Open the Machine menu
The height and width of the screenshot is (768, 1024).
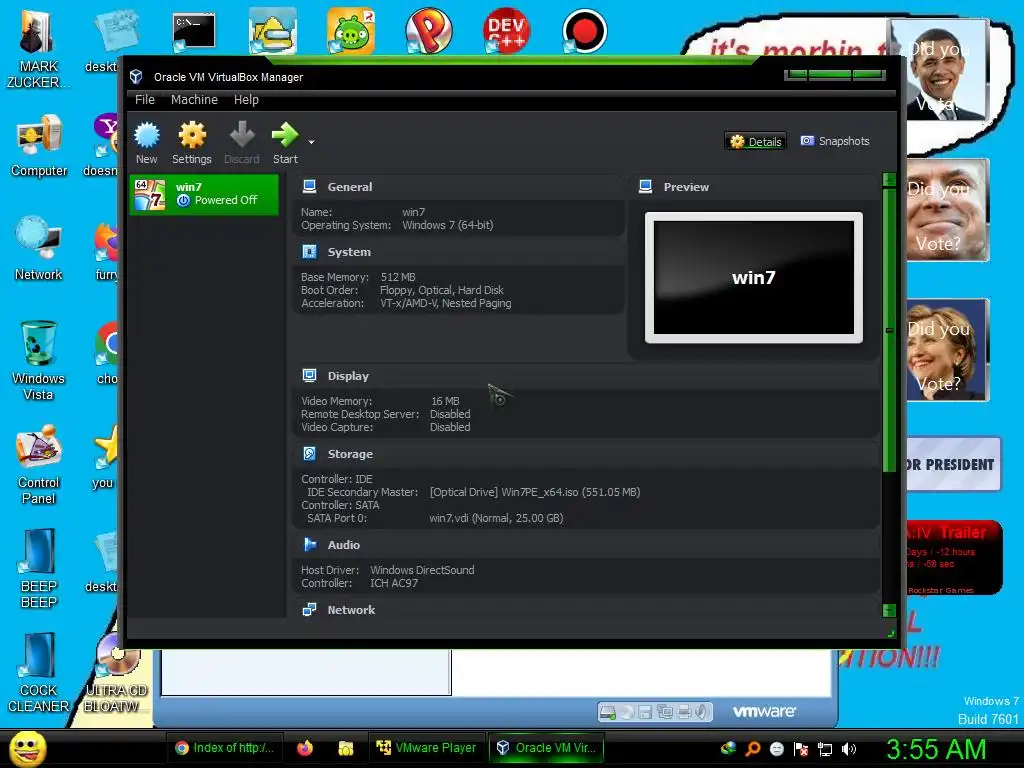point(194,99)
